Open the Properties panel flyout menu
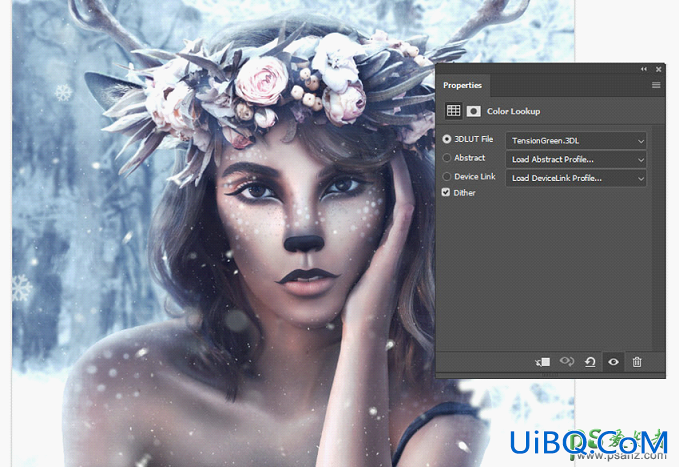The image size is (679, 467). [x=656, y=85]
